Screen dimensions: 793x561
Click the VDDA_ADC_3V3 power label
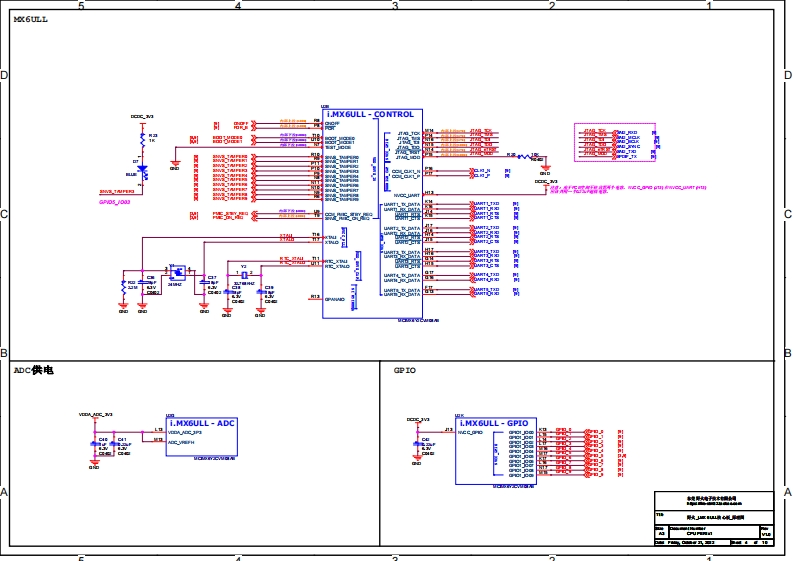click(x=96, y=414)
